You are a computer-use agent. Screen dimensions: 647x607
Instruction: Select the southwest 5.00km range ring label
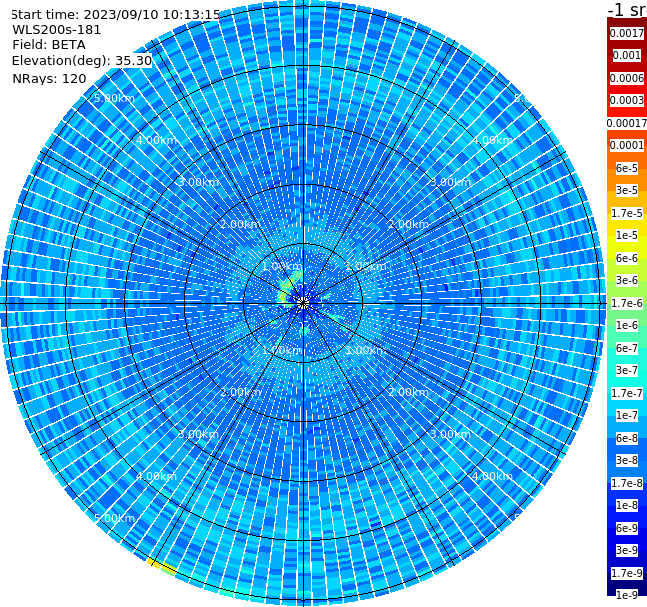(x=114, y=518)
